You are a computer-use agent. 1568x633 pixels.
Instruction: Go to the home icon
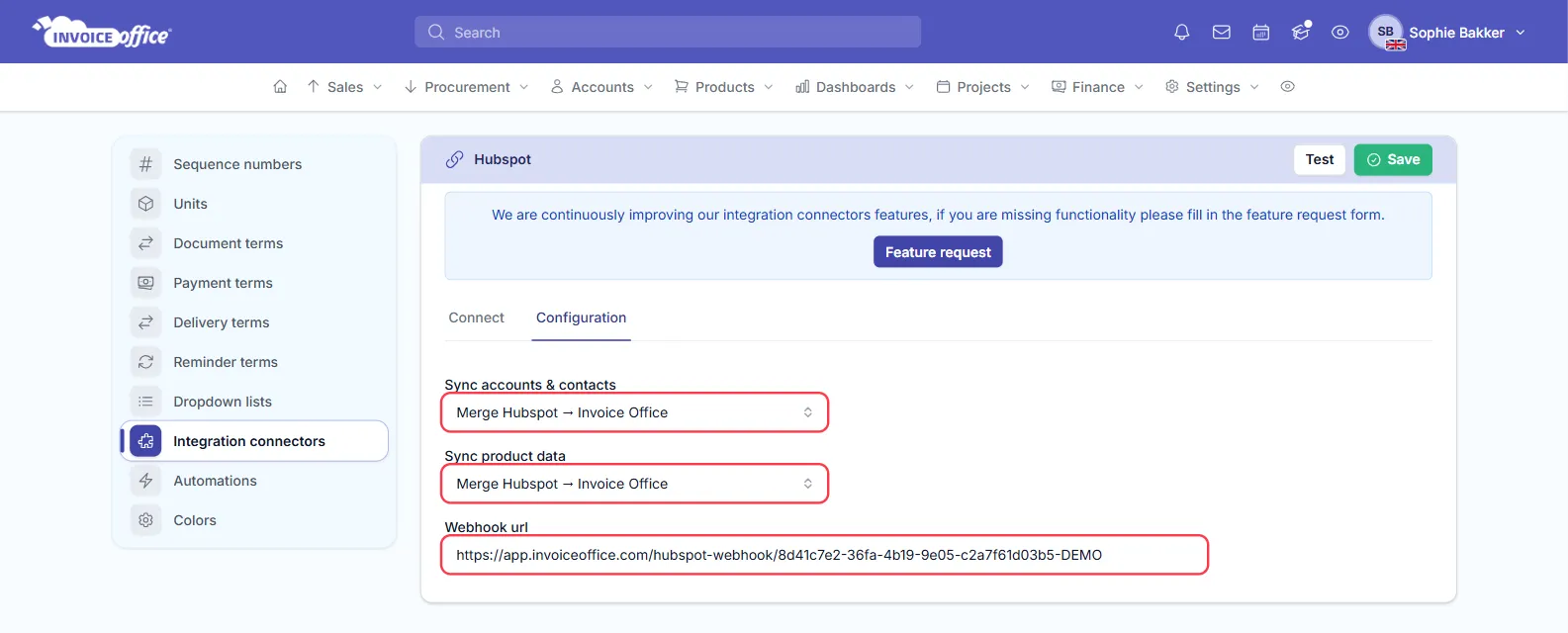[280, 87]
